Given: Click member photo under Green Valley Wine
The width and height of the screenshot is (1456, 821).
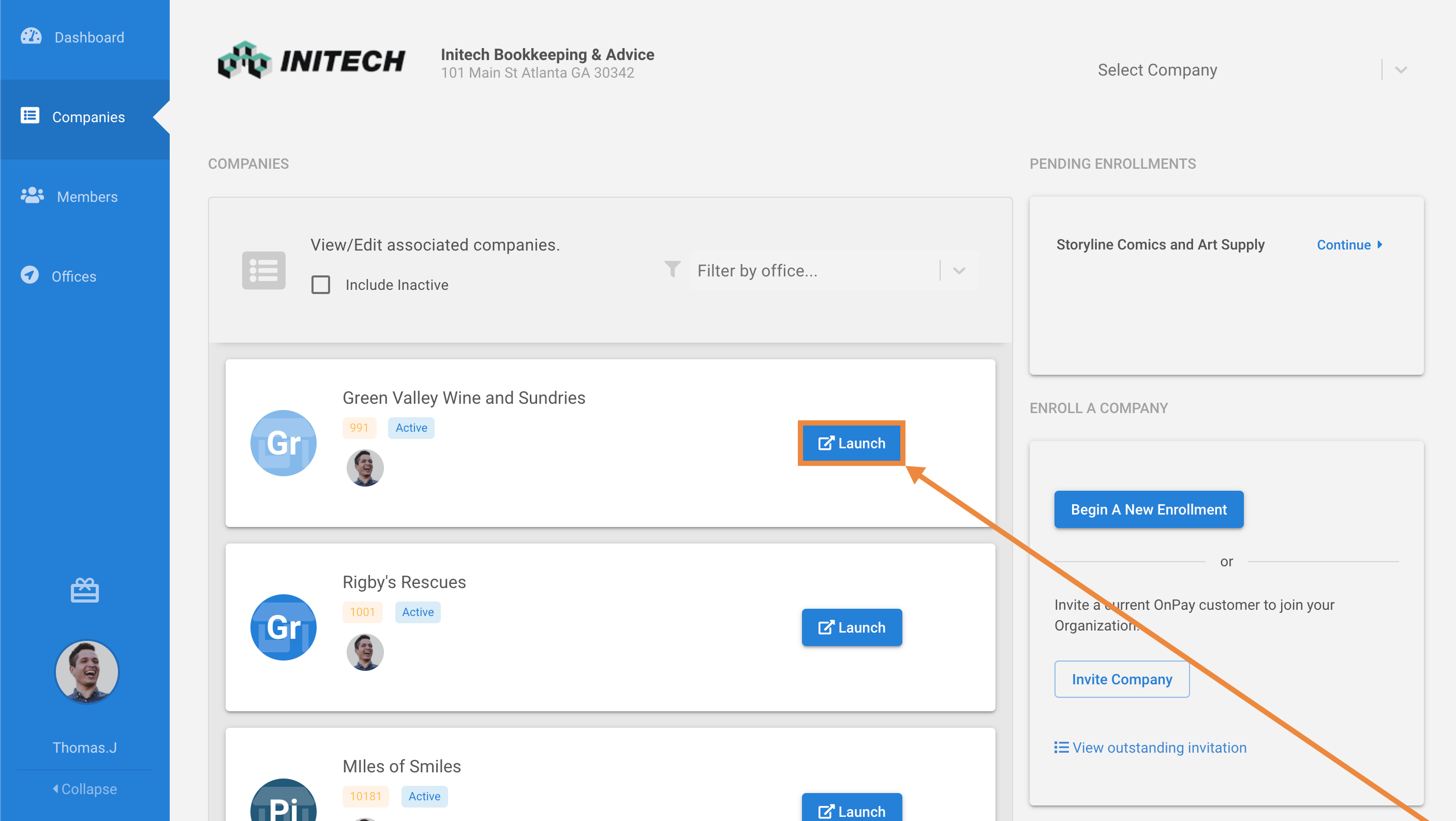Looking at the screenshot, I should (365, 468).
